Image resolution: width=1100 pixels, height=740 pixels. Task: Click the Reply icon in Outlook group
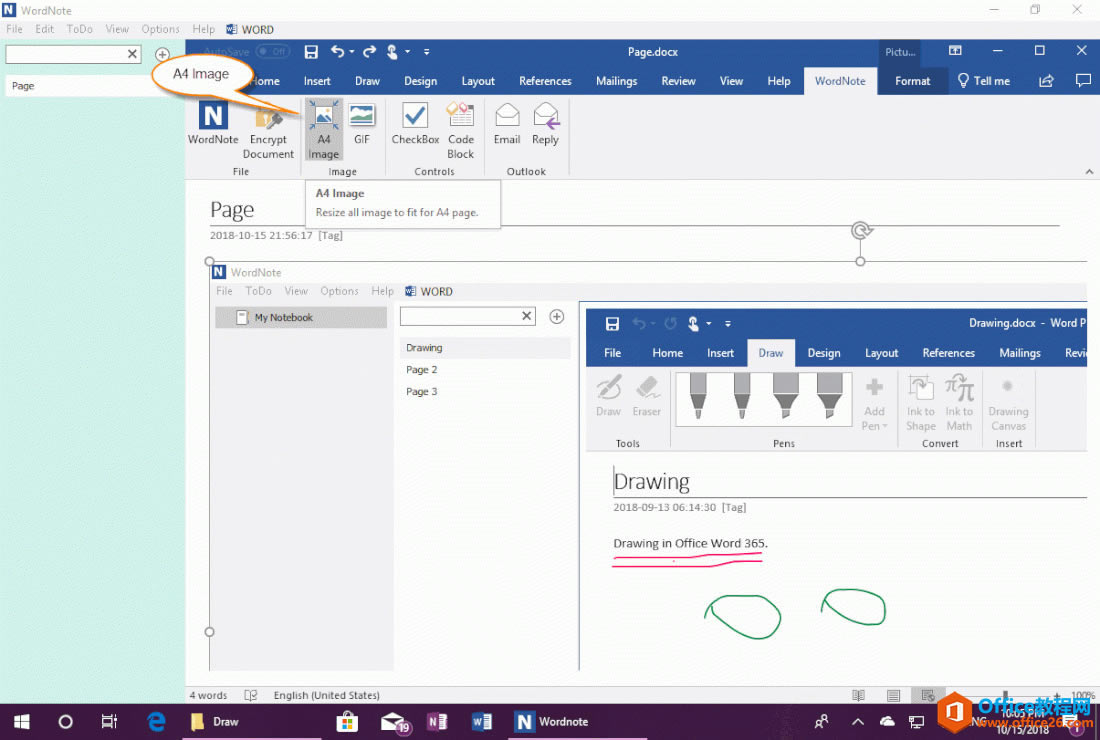pos(545,125)
